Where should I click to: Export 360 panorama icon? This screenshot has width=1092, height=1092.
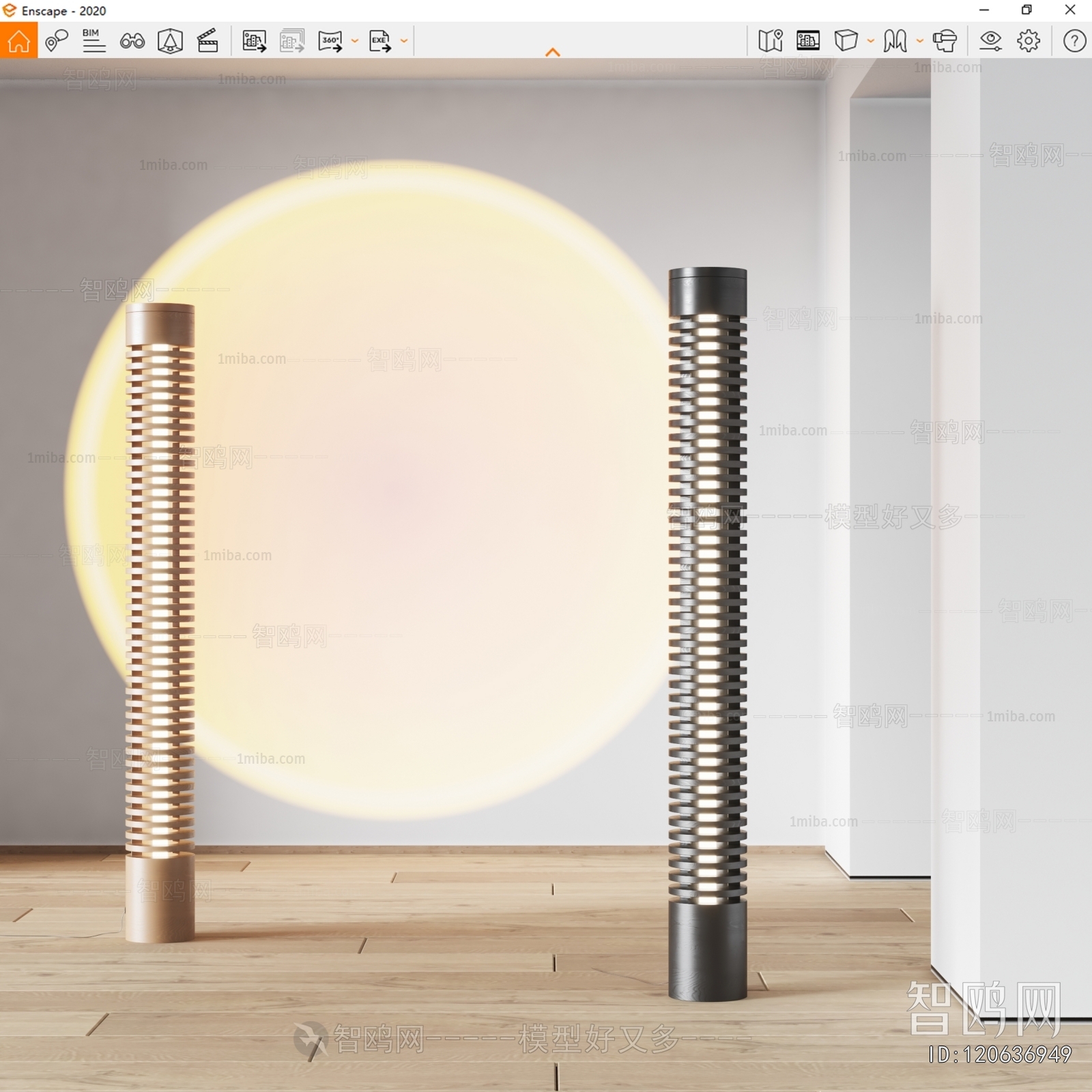coord(330,41)
